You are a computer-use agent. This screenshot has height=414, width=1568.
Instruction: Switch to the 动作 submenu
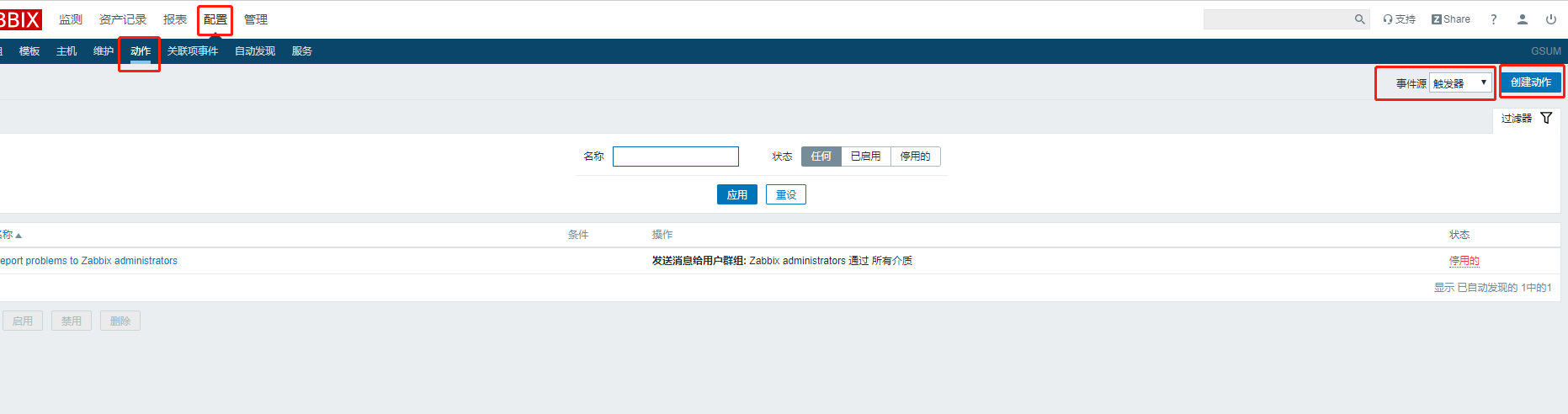pyautogui.click(x=141, y=51)
